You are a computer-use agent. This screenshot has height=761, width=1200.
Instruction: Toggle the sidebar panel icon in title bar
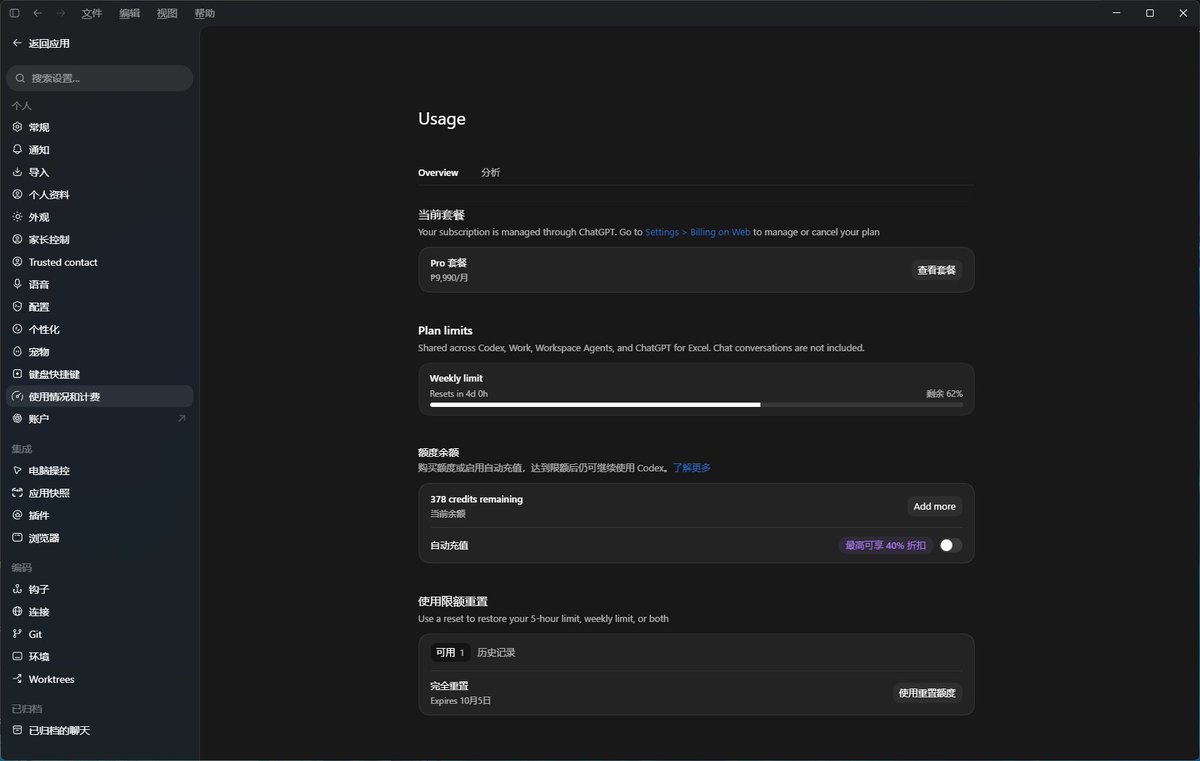pyautogui.click(x=14, y=13)
